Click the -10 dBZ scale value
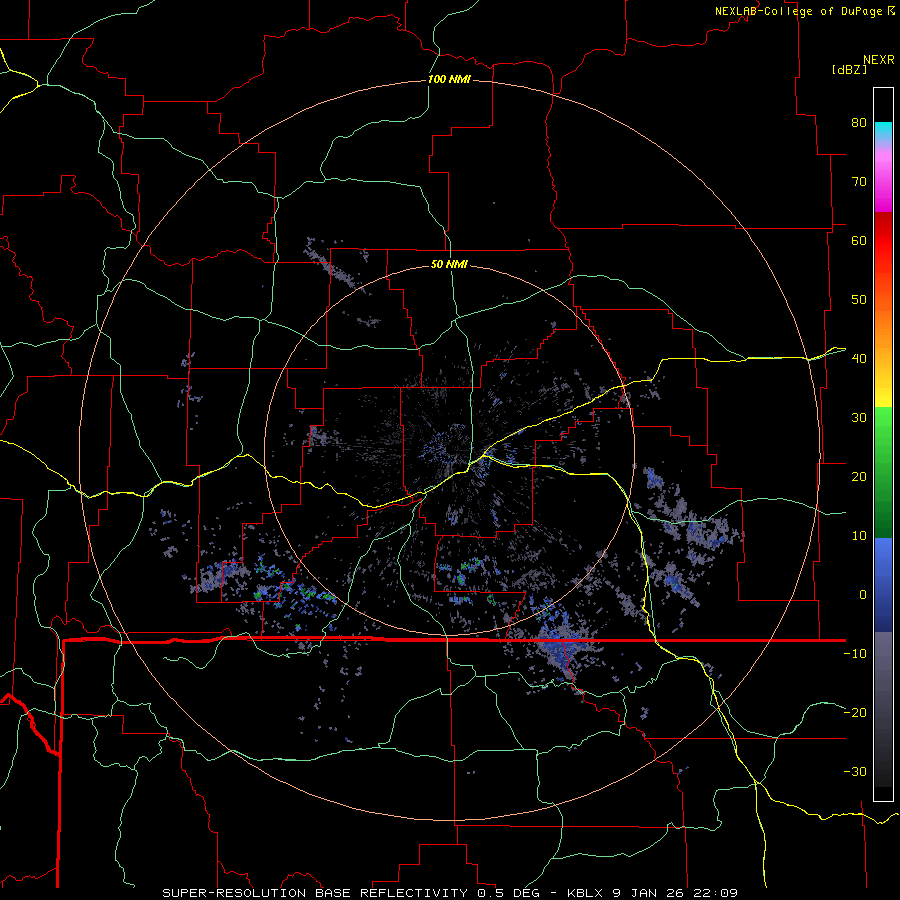The width and height of the screenshot is (900, 900). click(855, 654)
